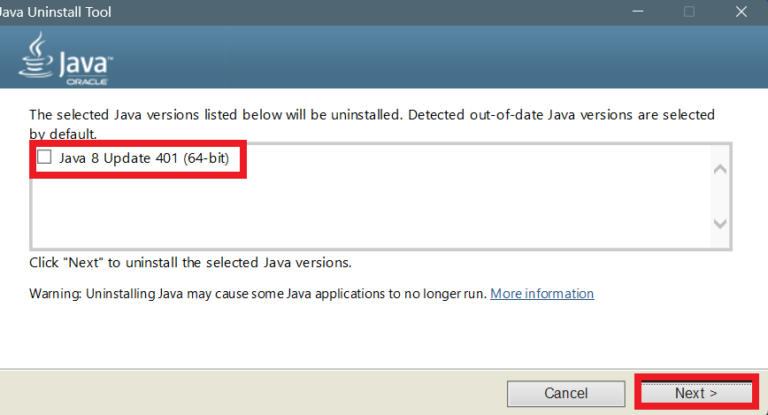Click the scrollbar track between the arrows
Viewport: 768px width, 415px height.
coord(720,196)
